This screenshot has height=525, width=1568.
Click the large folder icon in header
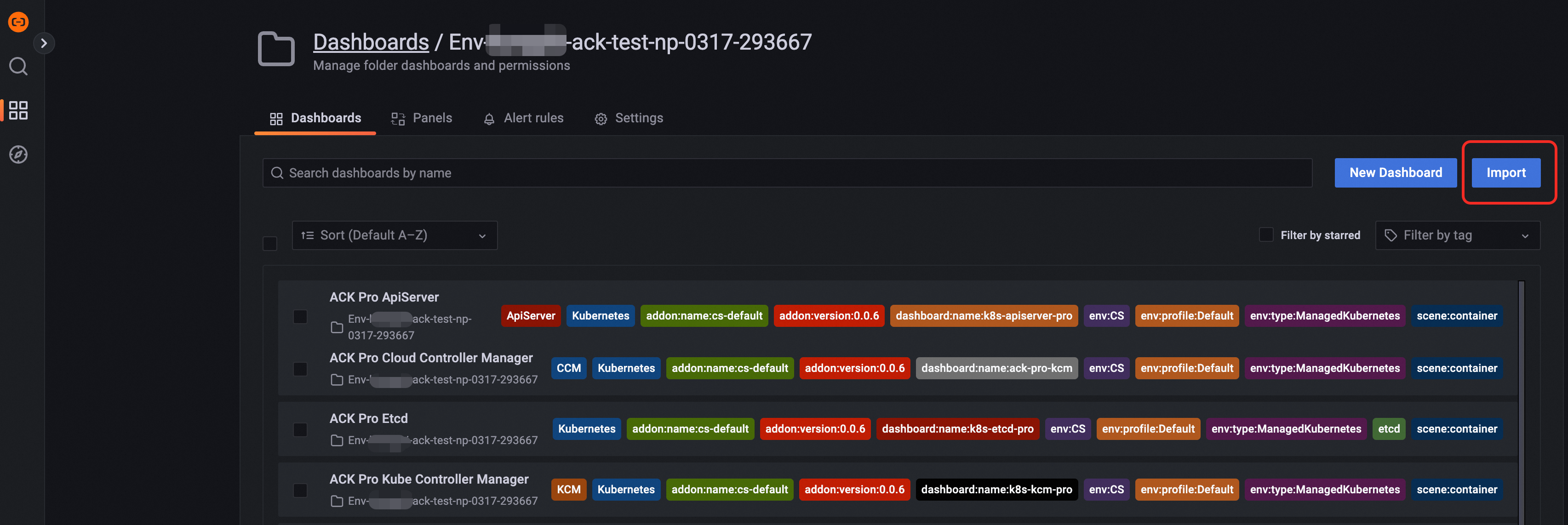click(x=276, y=49)
